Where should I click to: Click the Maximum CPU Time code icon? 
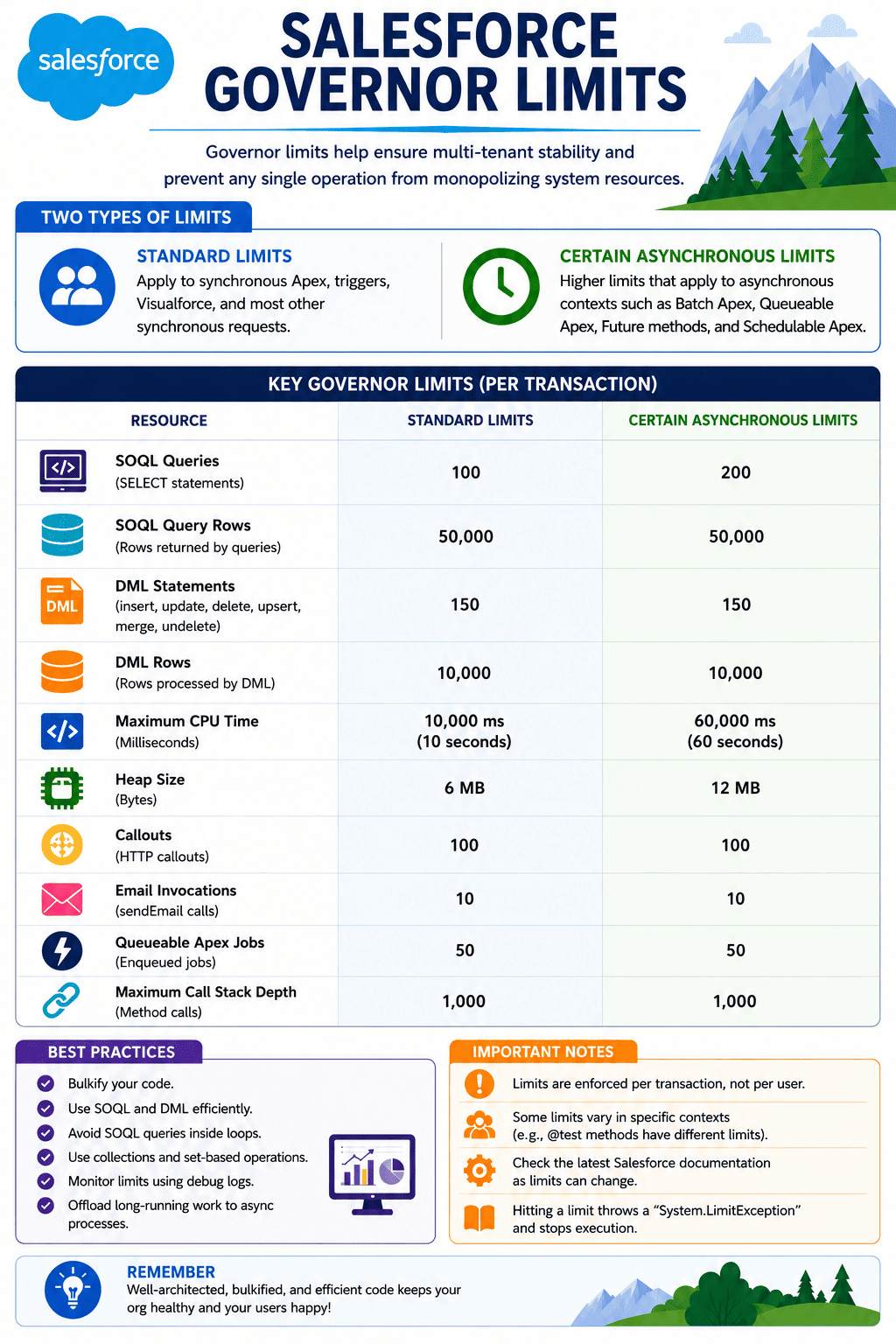[62, 731]
